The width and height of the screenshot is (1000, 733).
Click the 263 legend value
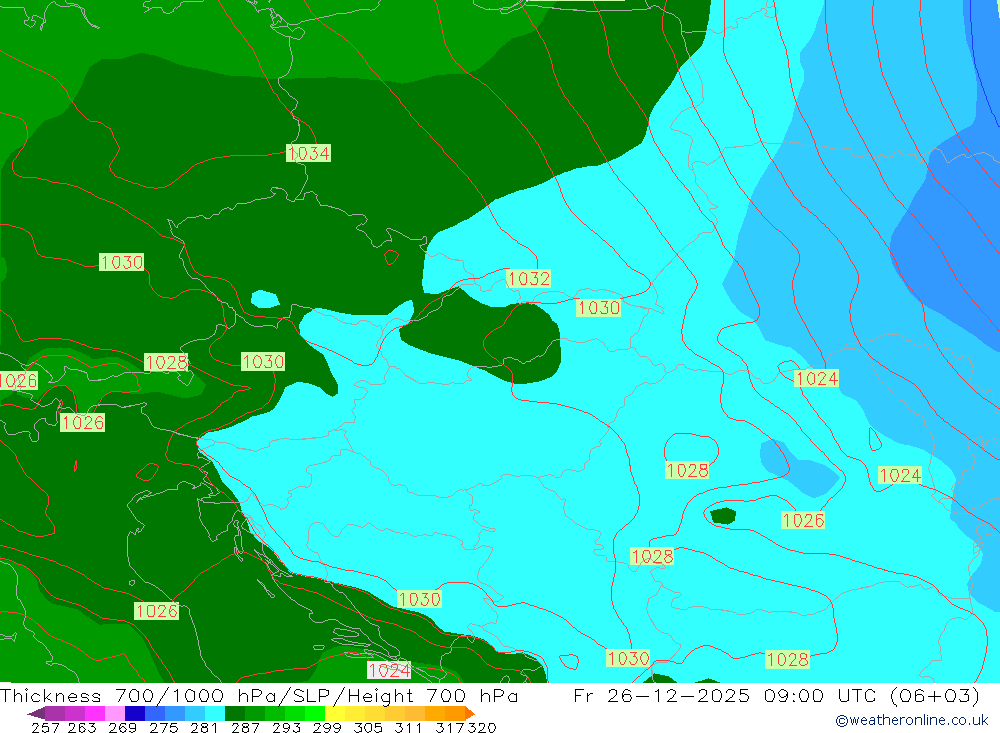point(82,727)
